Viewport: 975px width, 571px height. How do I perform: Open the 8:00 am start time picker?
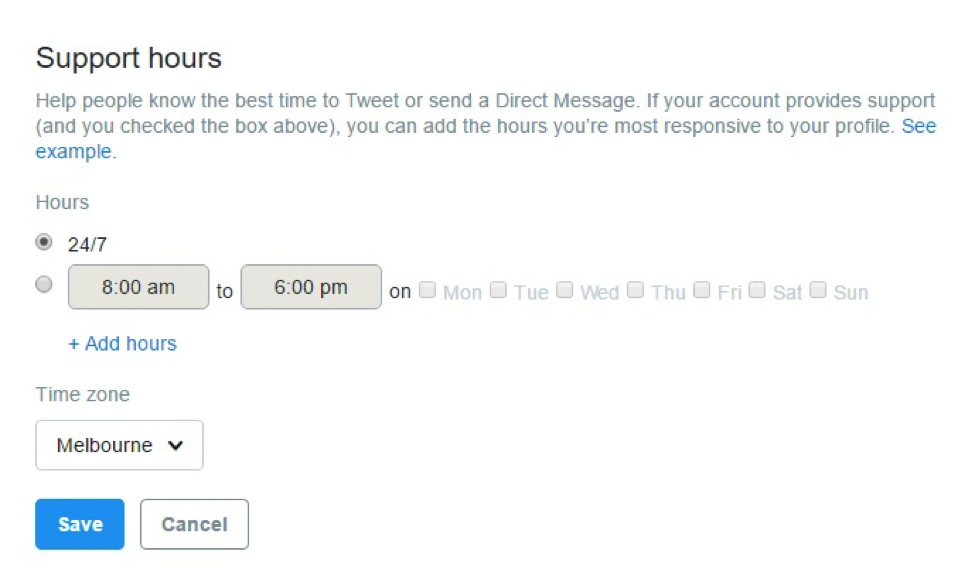138,287
